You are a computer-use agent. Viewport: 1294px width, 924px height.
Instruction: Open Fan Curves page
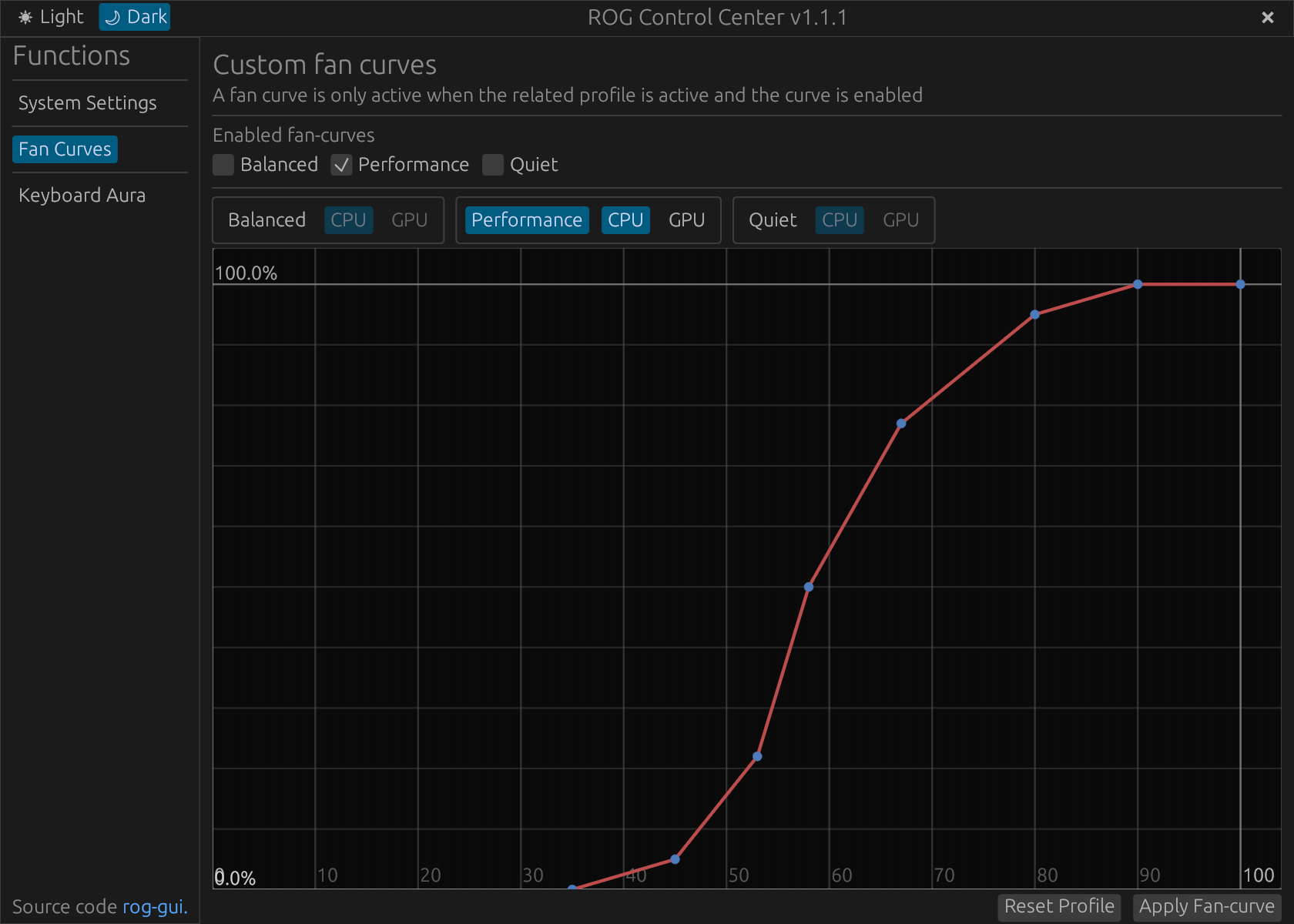(65, 149)
